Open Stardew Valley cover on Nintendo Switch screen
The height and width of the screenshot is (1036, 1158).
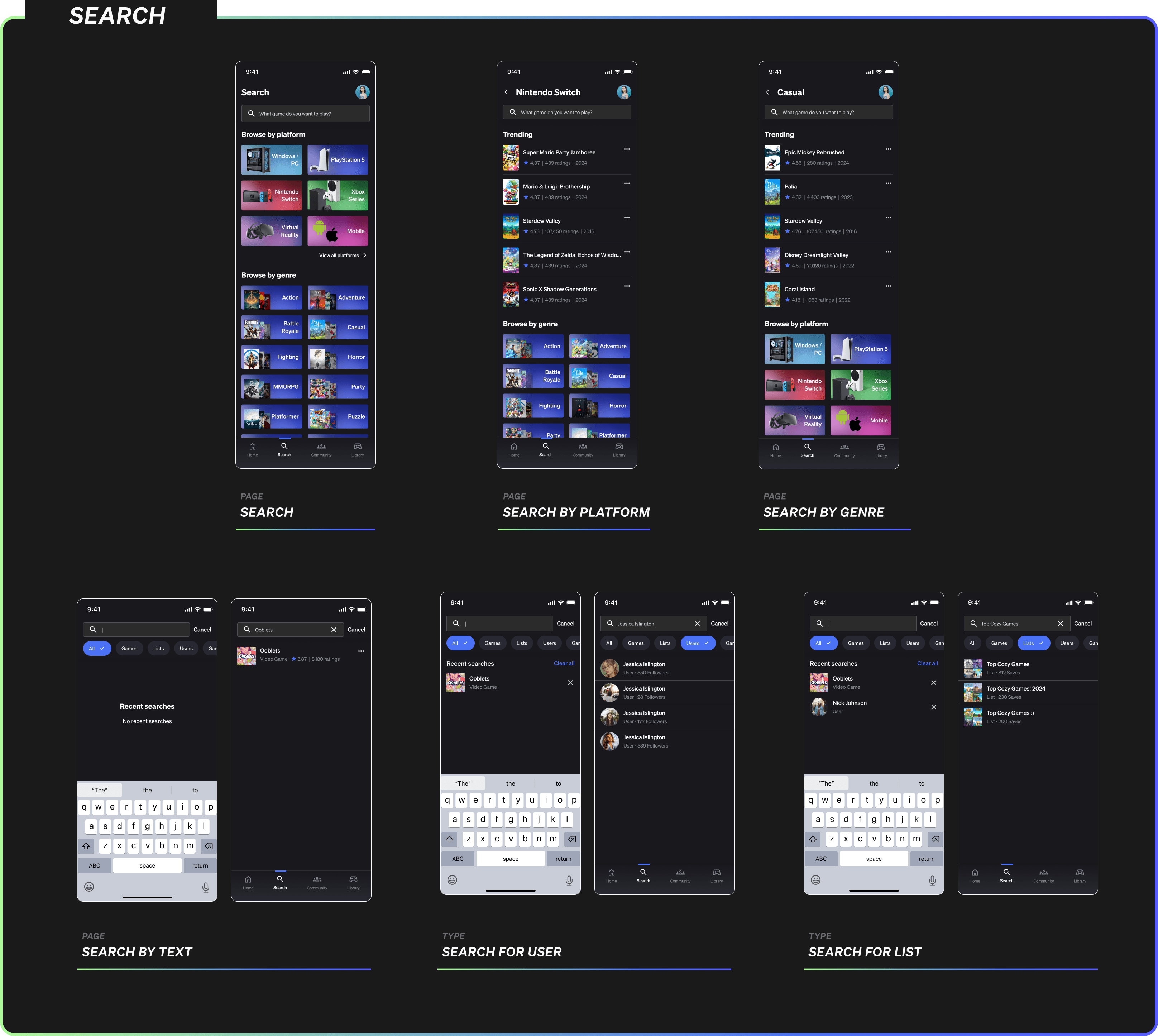(511, 226)
